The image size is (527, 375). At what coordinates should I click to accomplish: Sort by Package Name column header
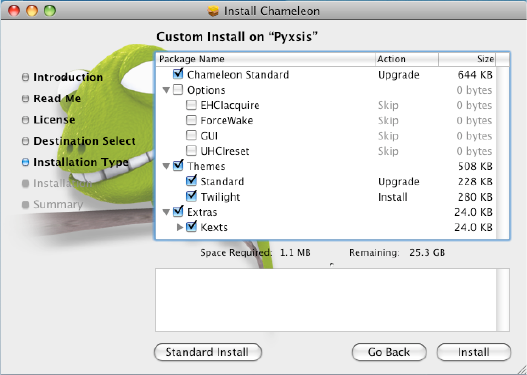[x=266, y=59]
